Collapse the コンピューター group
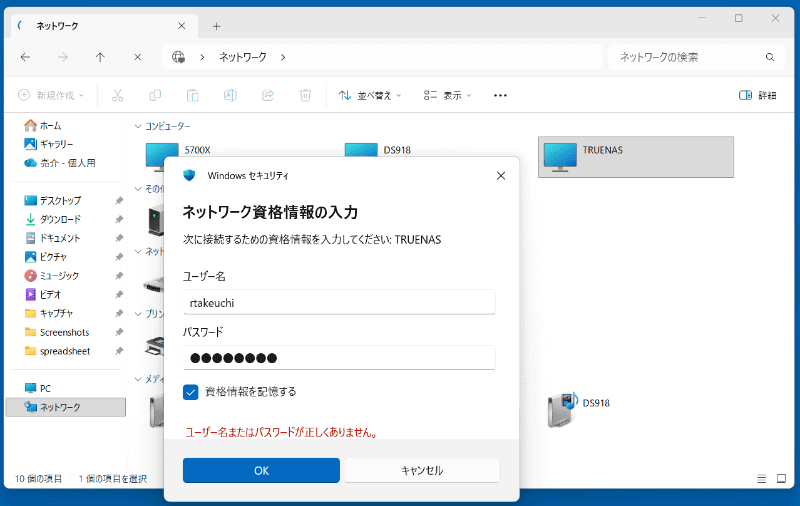The image size is (800, 506). pos(138,126)
